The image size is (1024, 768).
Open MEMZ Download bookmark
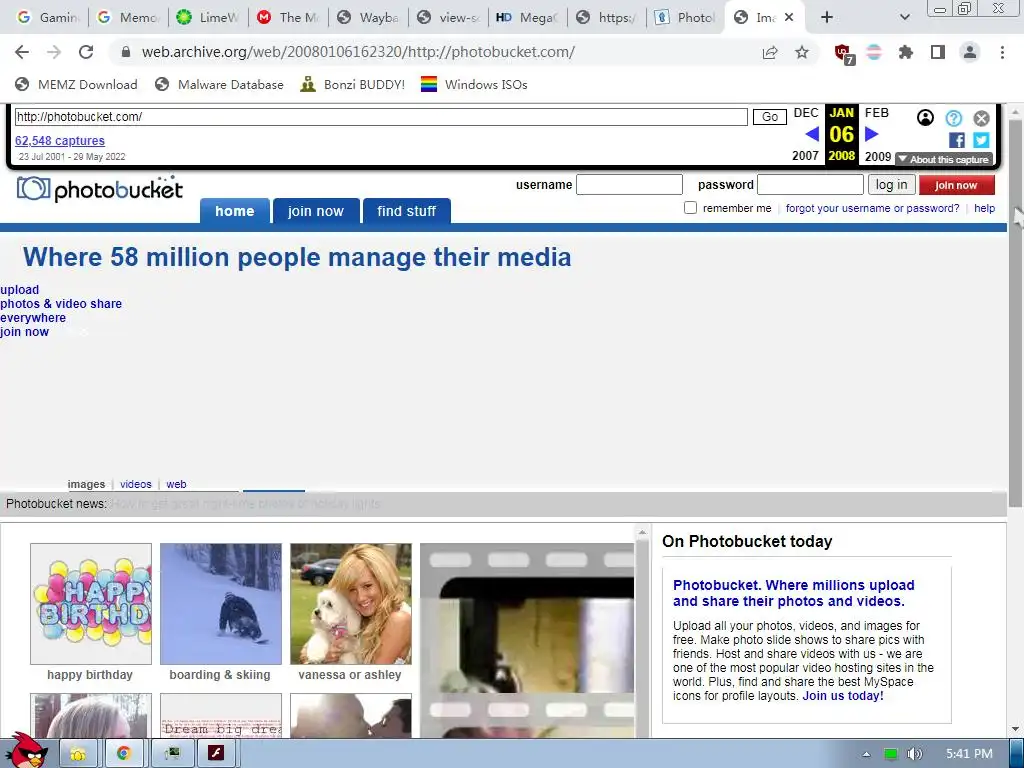76,84
